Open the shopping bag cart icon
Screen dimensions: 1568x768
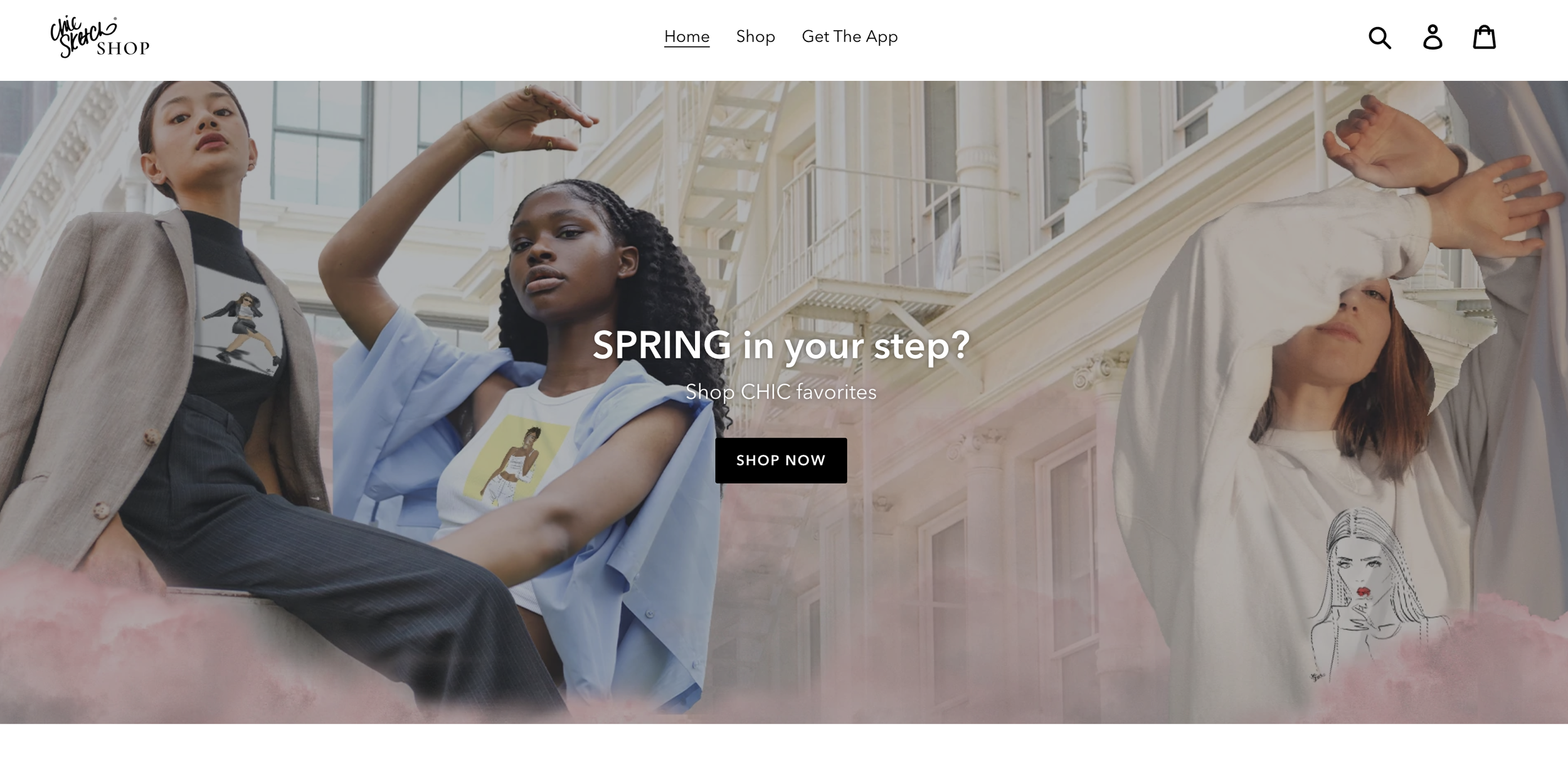point(1484,37)
